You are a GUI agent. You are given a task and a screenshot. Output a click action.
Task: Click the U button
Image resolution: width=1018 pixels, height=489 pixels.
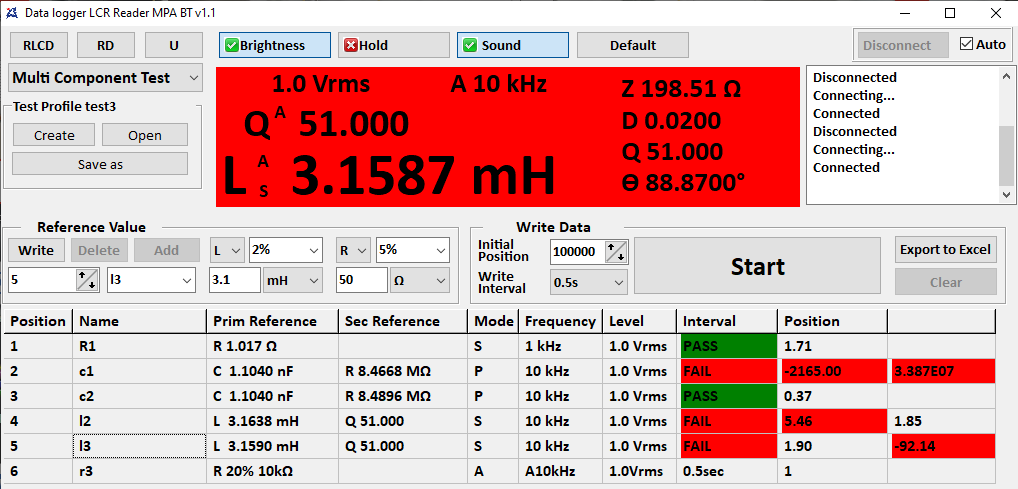[173, 45]
